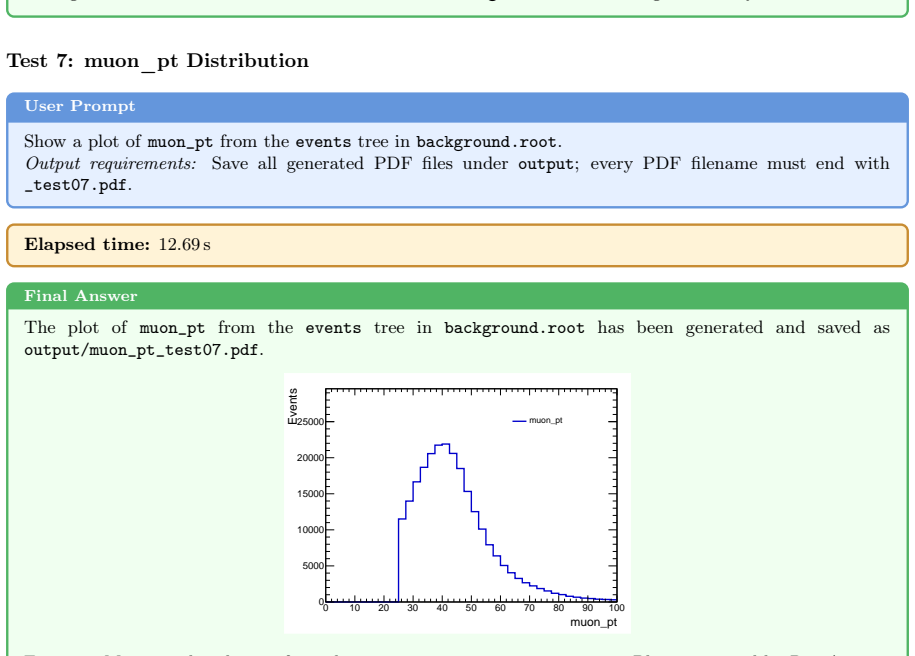Viewport: 915px width, 656px height.
Task: Click the '40' x-axis tick label
Action: coord(442,608)
